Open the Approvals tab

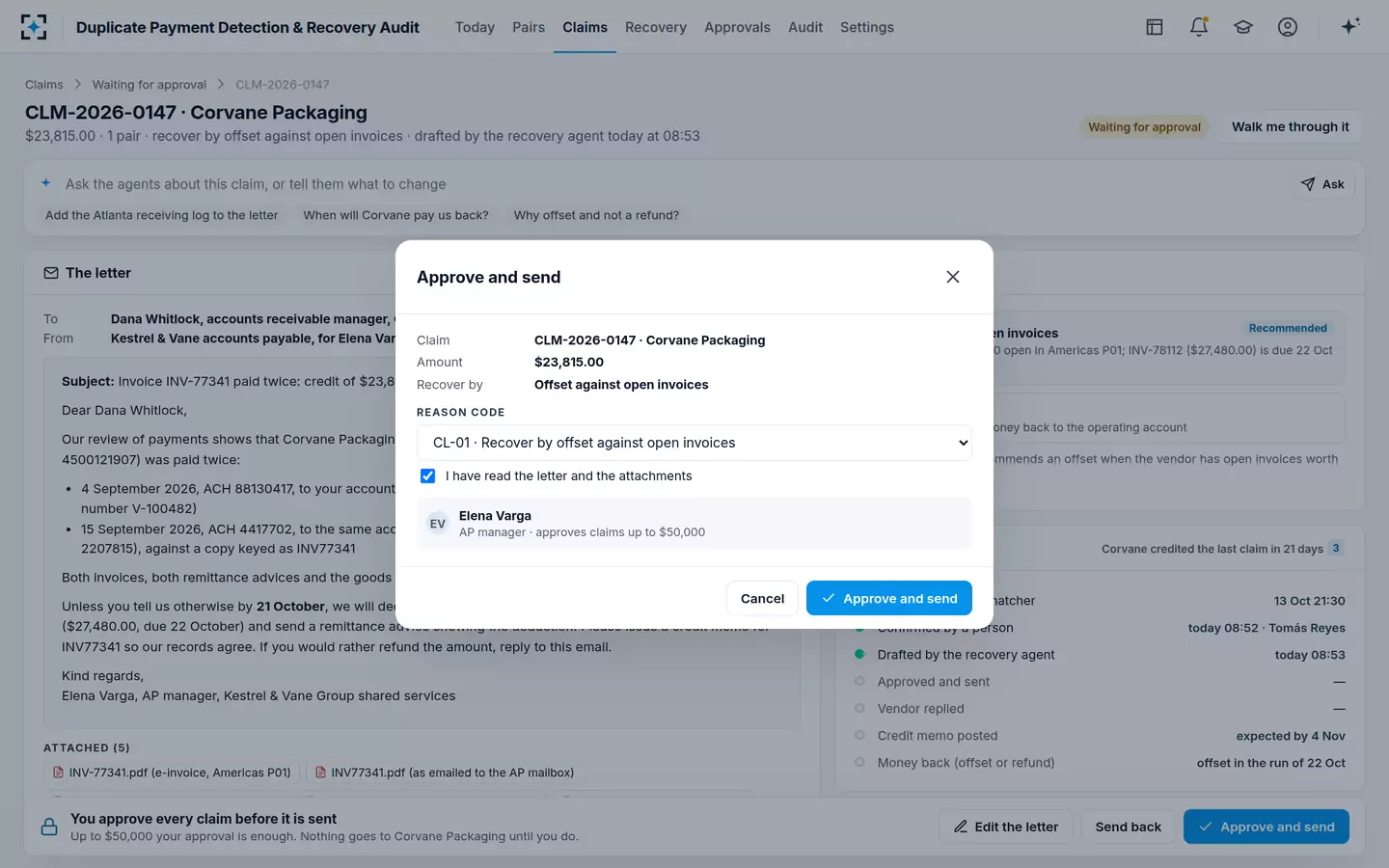pyautogui.click(x=737, y=27)
